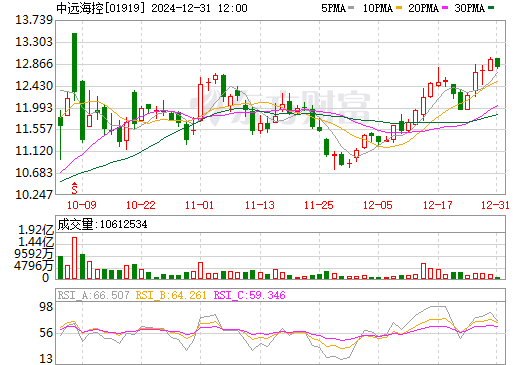Viewport: 520px width, 365px height.
Task: Click the RSI_B value label
Action: [x=171, y=295]
